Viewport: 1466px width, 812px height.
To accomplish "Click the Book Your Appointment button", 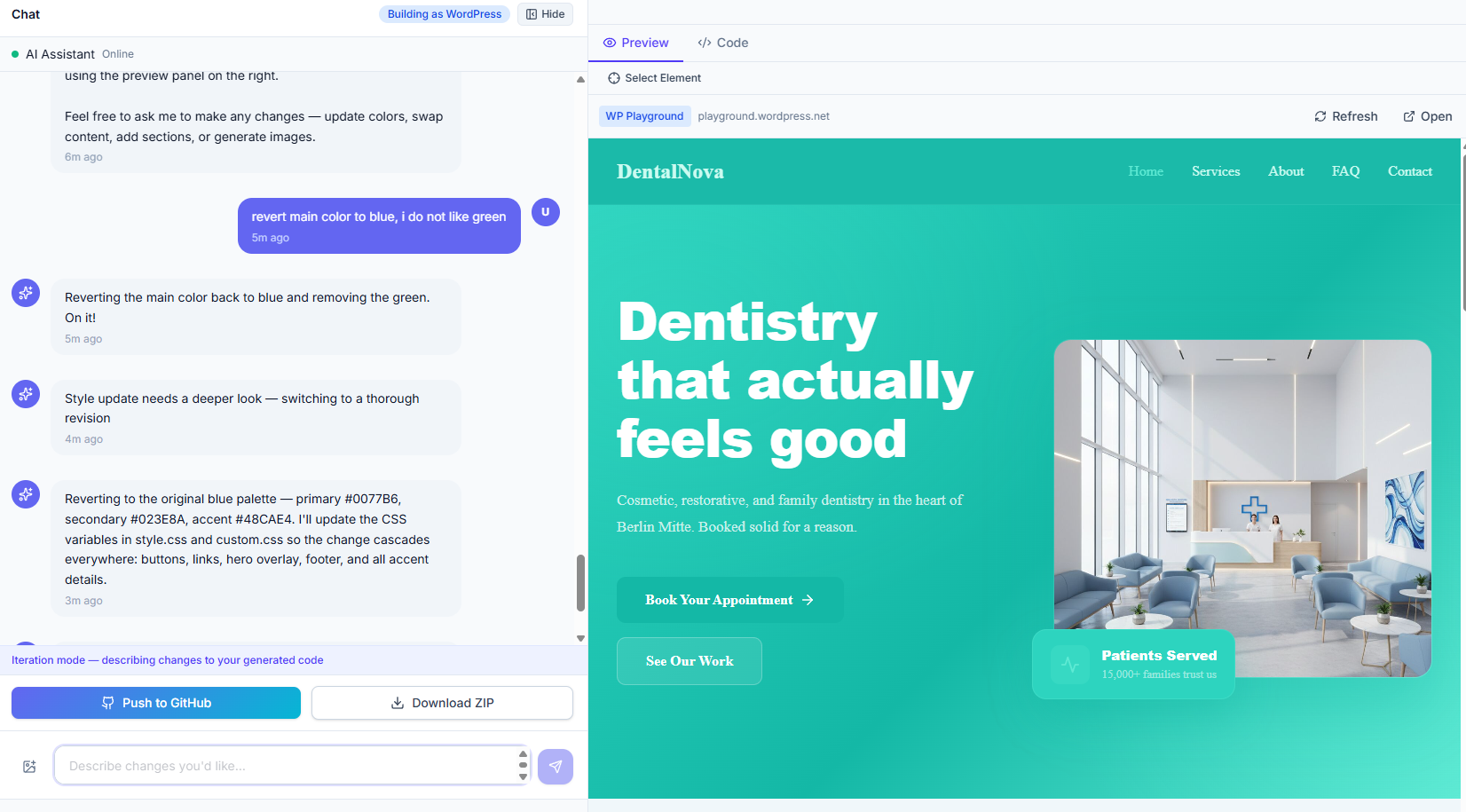I will tap(729, 600).
